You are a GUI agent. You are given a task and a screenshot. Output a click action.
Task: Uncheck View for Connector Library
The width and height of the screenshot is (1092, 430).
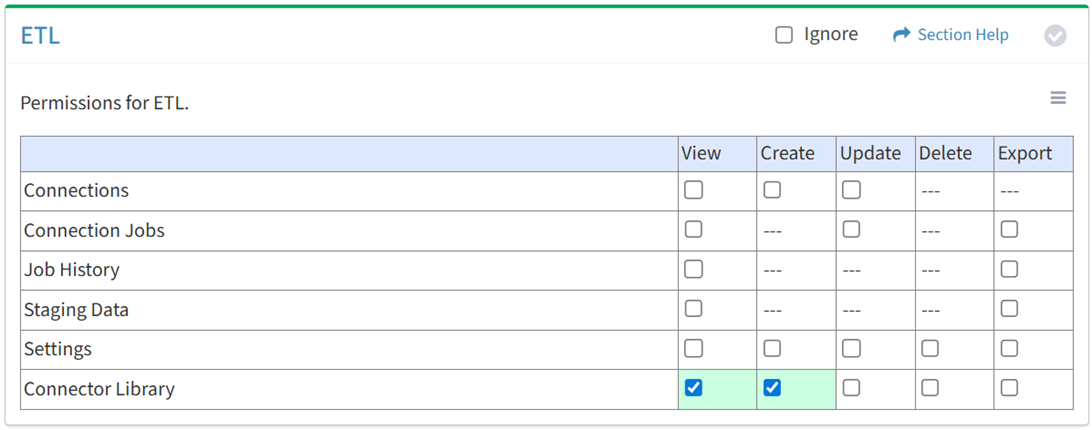pyautogui.click(x=693, y=388)
